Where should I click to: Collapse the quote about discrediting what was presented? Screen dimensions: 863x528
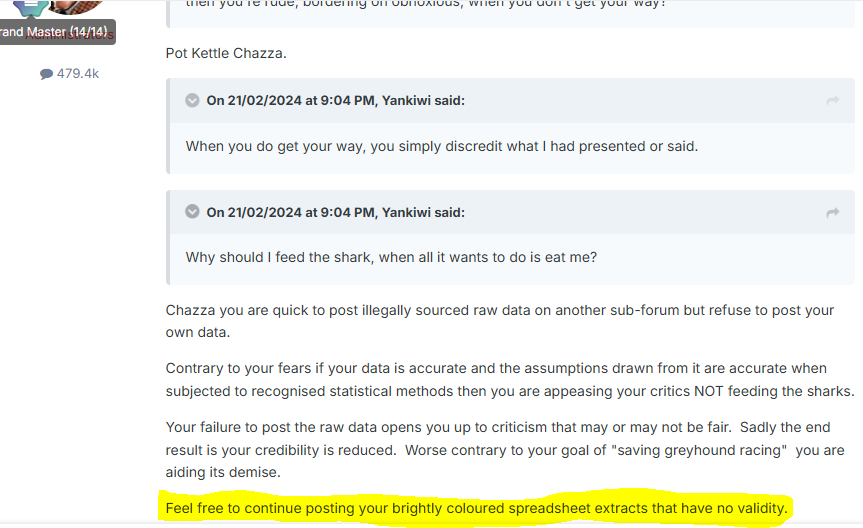(x=192, y=100)
